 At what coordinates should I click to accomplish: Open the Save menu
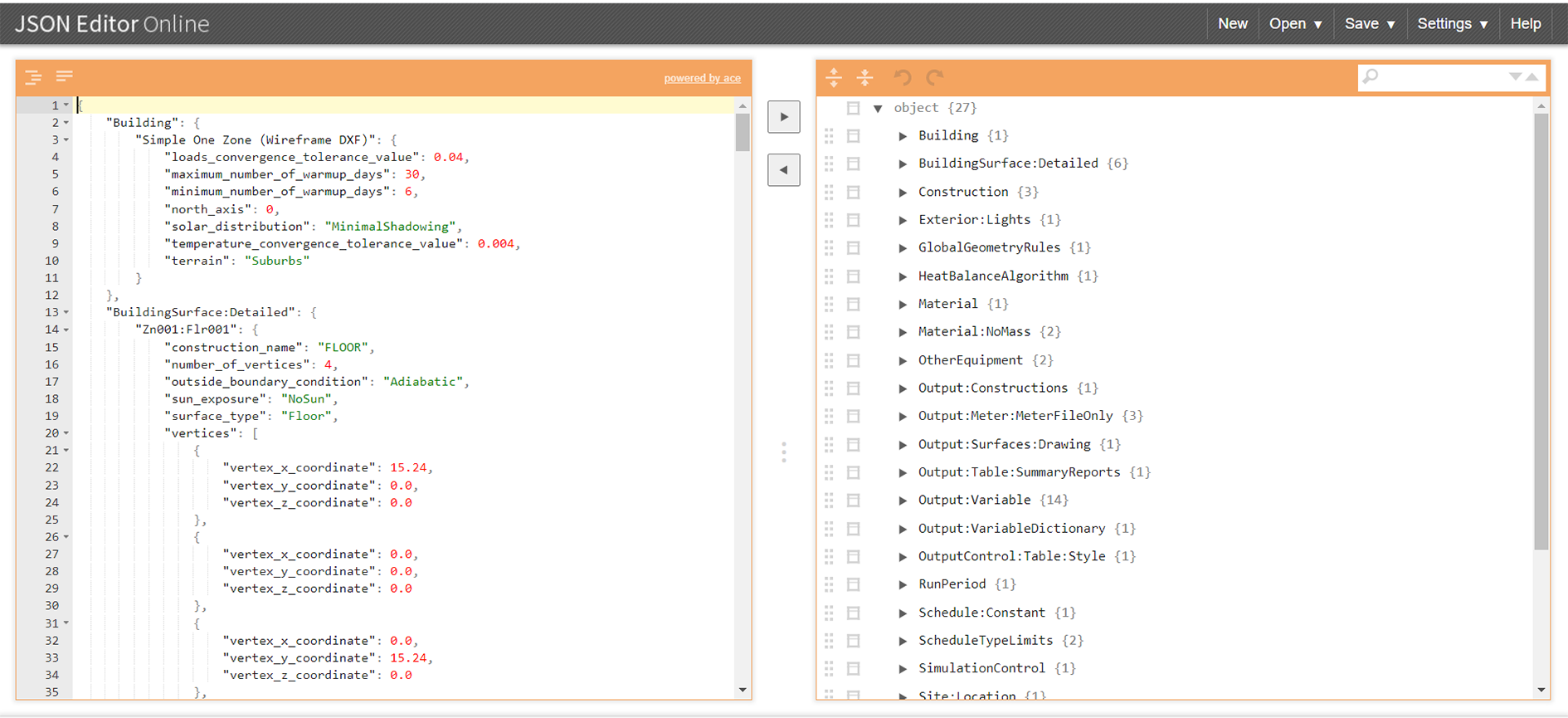[x=1369, y=24]
